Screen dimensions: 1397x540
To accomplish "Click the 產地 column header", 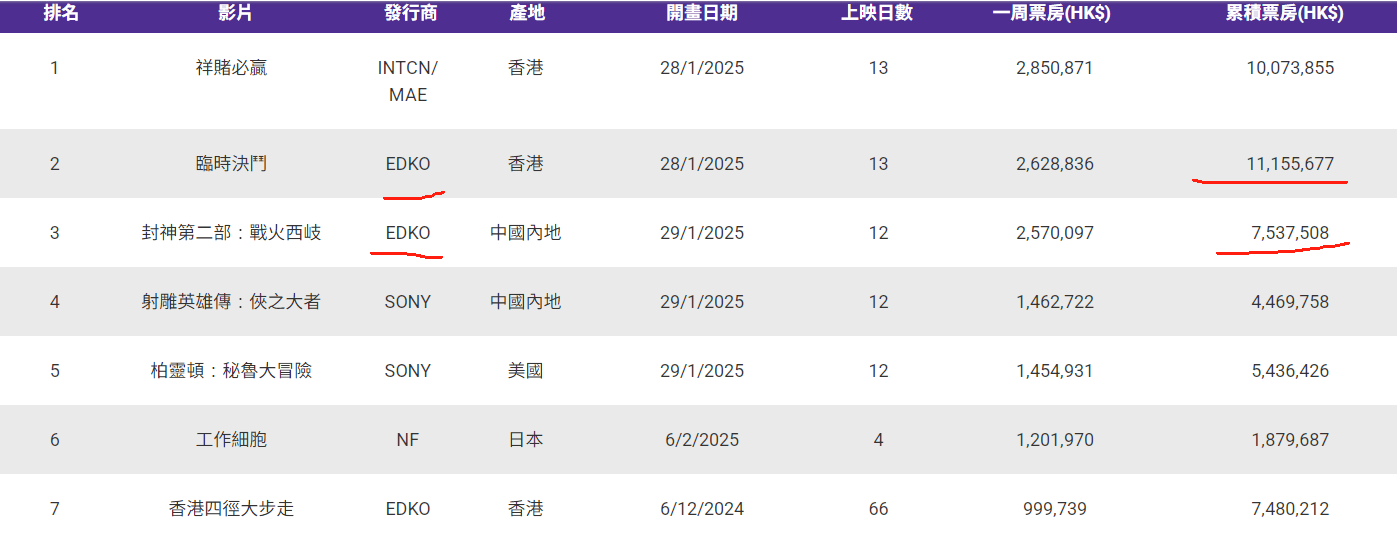I will coord(525,13).
